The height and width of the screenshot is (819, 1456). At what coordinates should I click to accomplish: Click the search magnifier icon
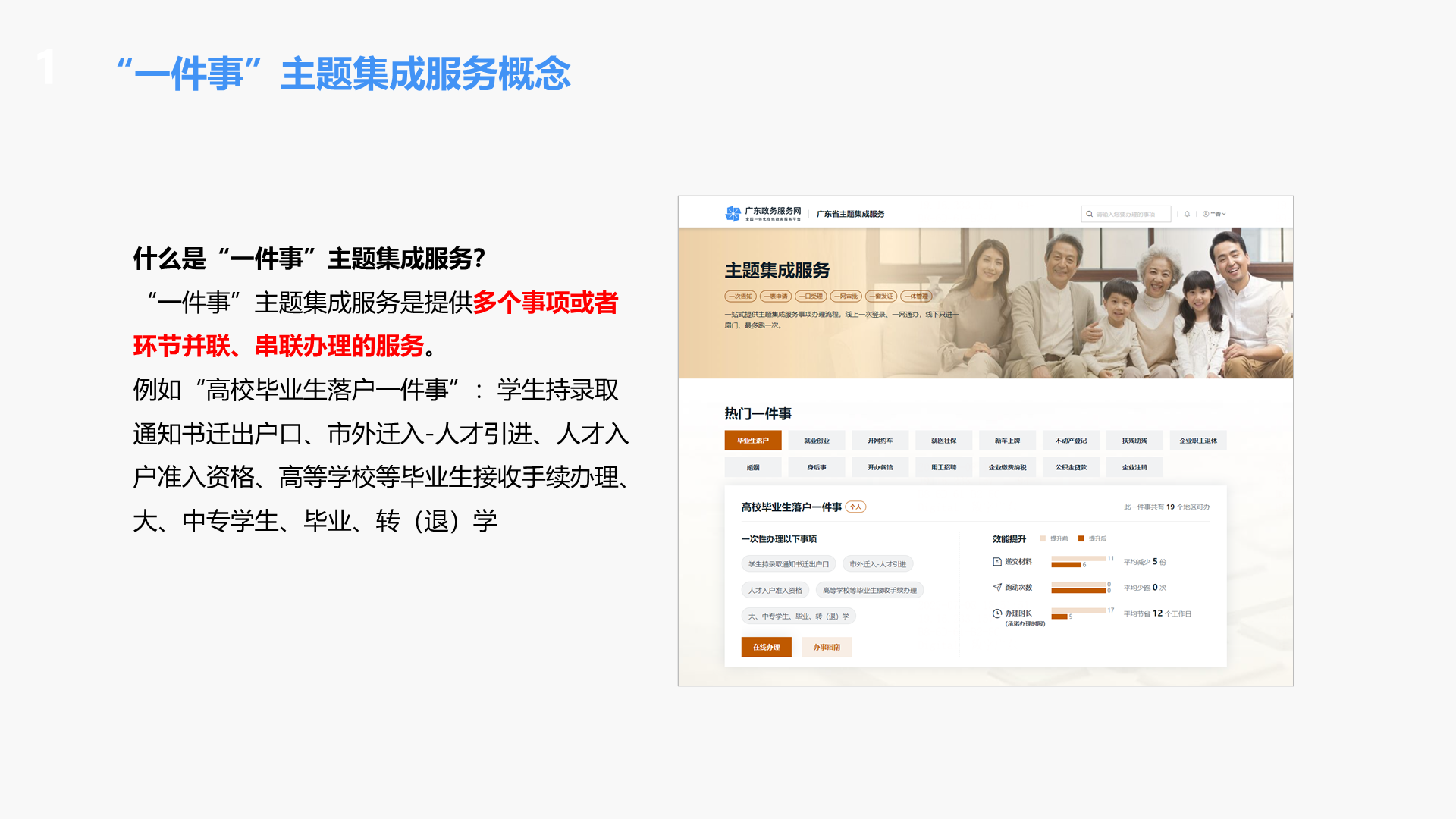(1090, 214)
